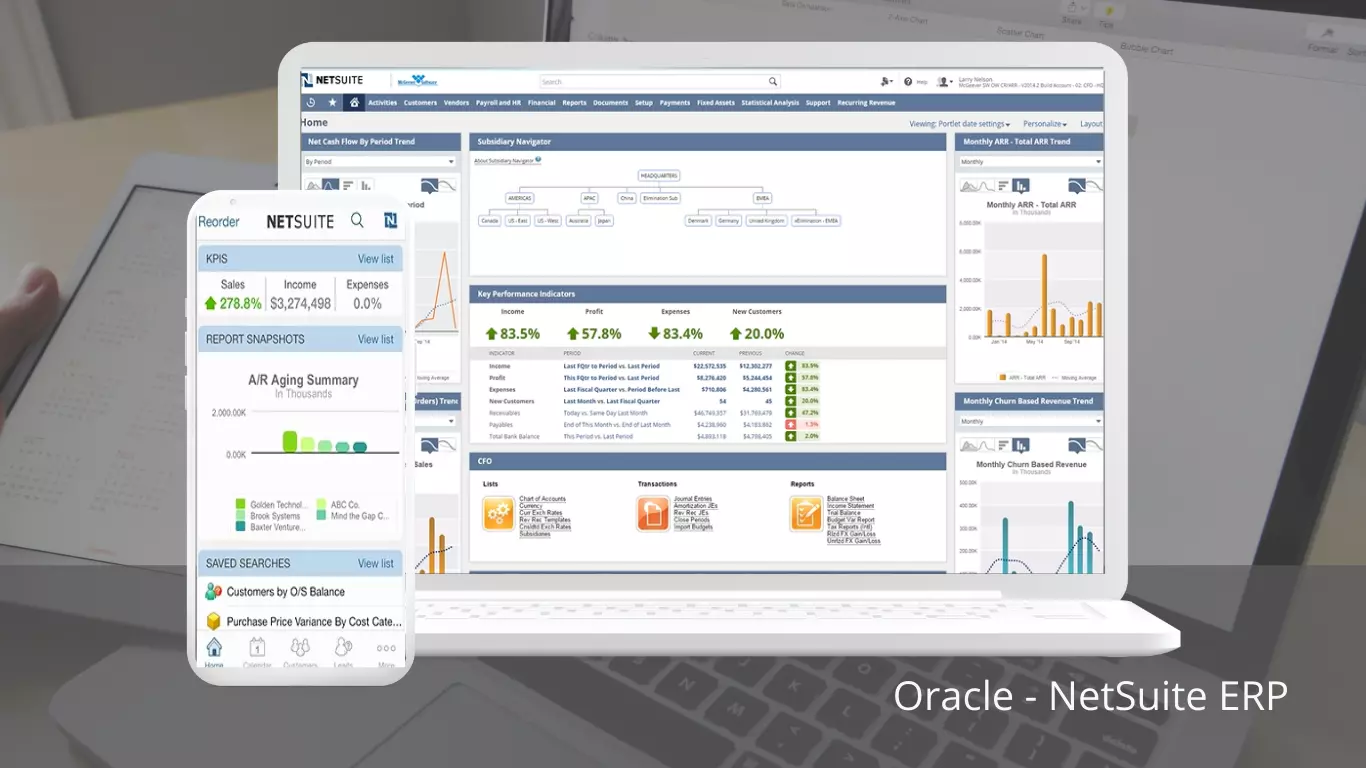Open the Recent Records clock icon in laptop navbar
The height and width of the screenshot is (768, 1366).
click(x=311, y=103)
